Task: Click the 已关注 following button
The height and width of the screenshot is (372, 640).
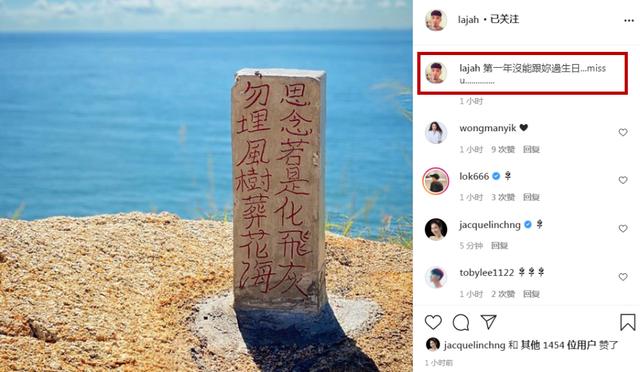Action: tap(504, 19)
